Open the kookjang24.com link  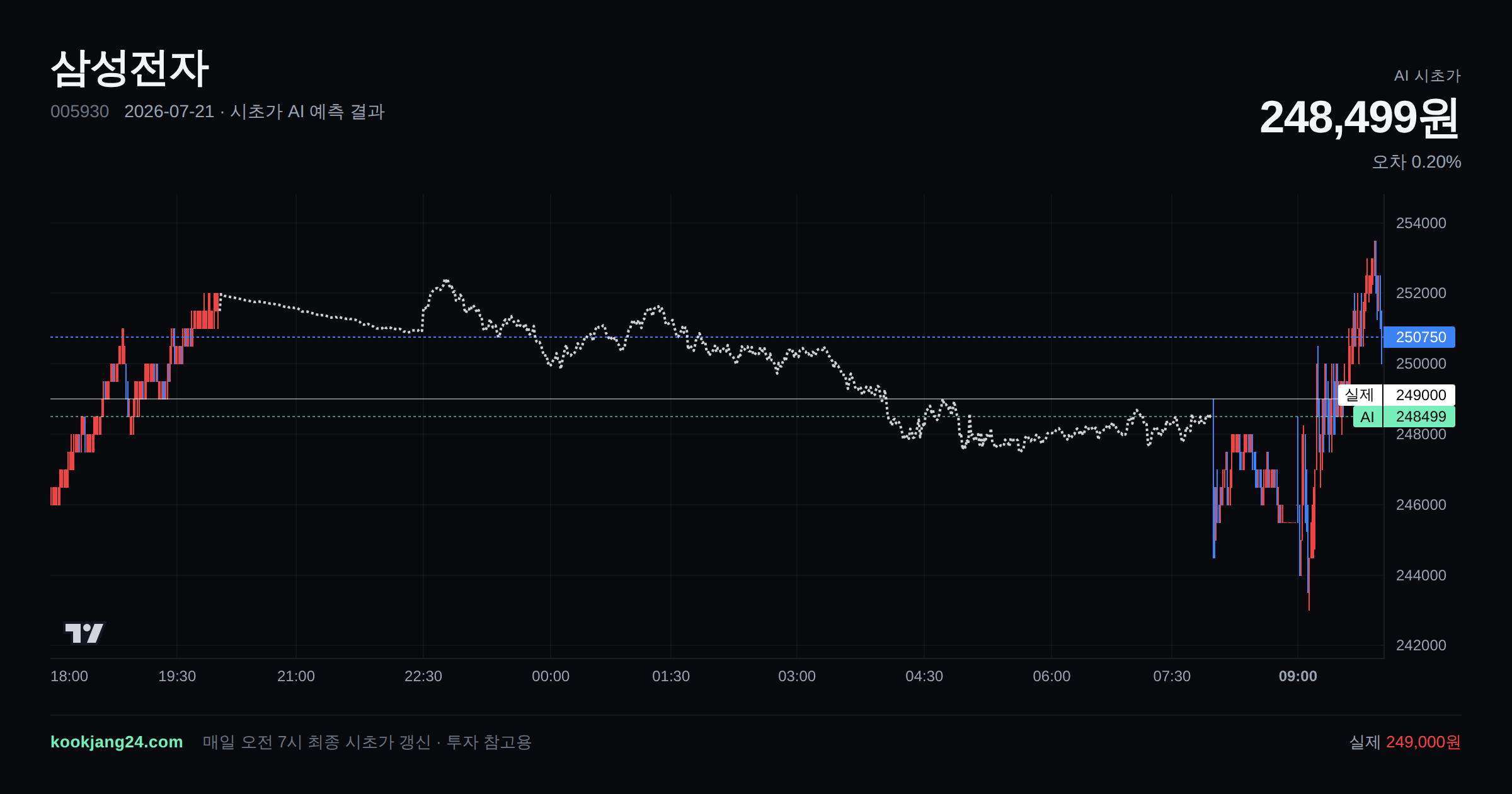[x=117, y=742]
